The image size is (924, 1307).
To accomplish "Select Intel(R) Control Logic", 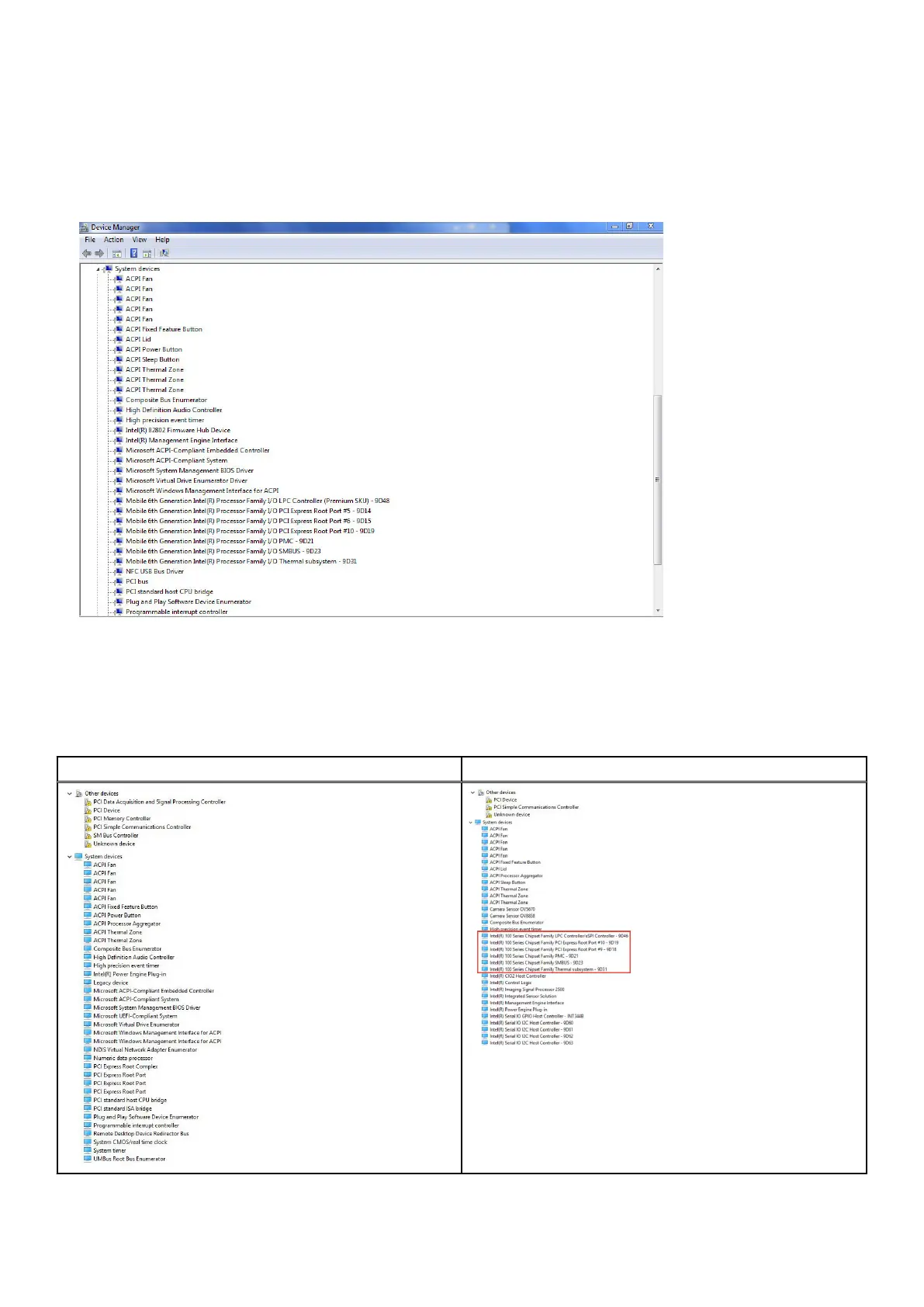I will pyautogui.click(x=510, y=983).
